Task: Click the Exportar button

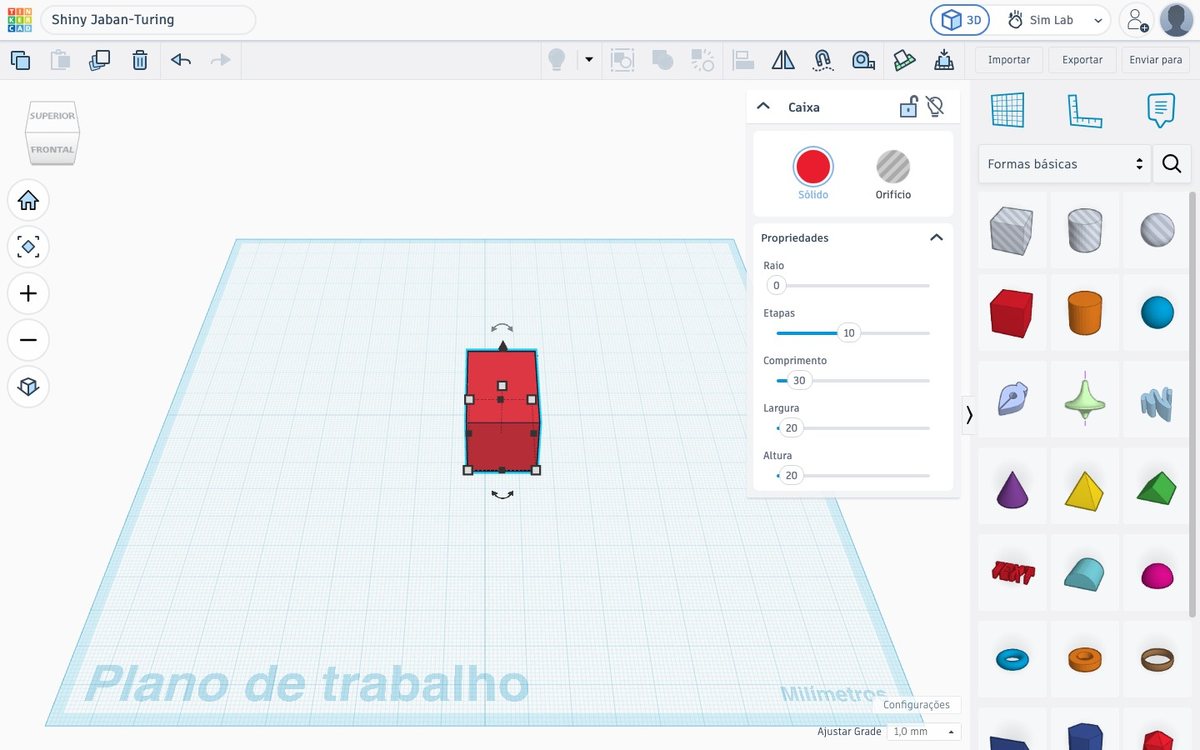Action: [x=1082, y=60]
